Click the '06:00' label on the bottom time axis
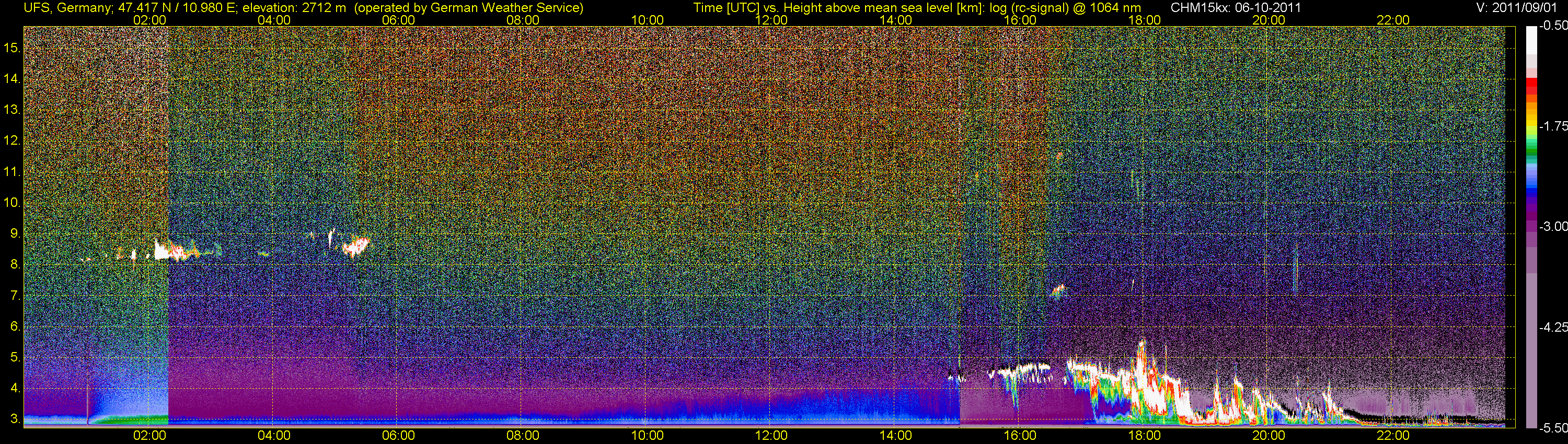Image resolution: width=1568 pixels, height=444 pixels. click(x=398, y=436)
